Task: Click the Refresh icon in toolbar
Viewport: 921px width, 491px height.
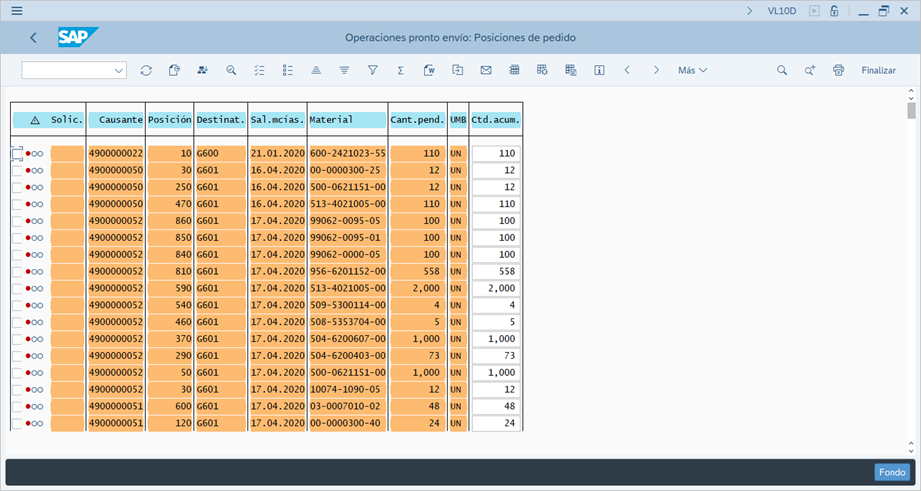Action: point(146,71)
